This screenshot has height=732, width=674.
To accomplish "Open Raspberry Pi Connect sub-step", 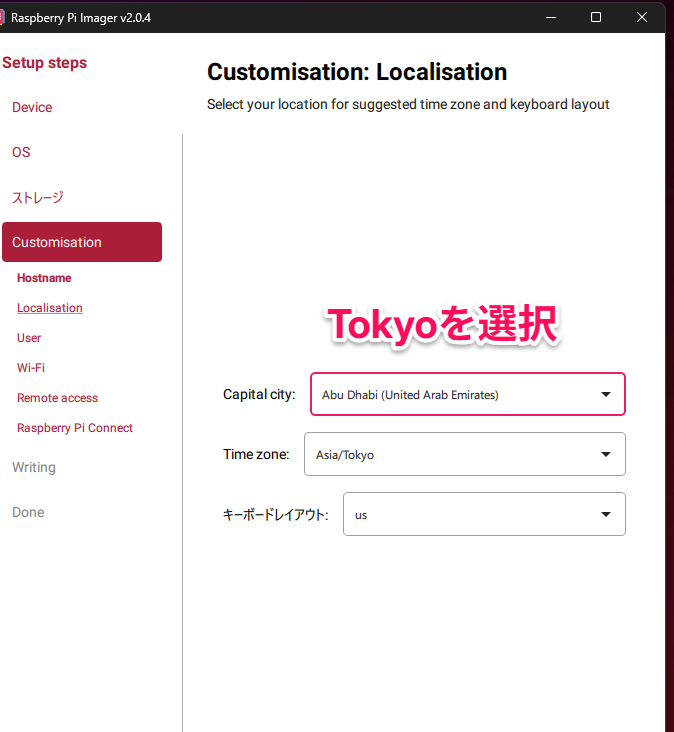I will click(x=75, y=428).
